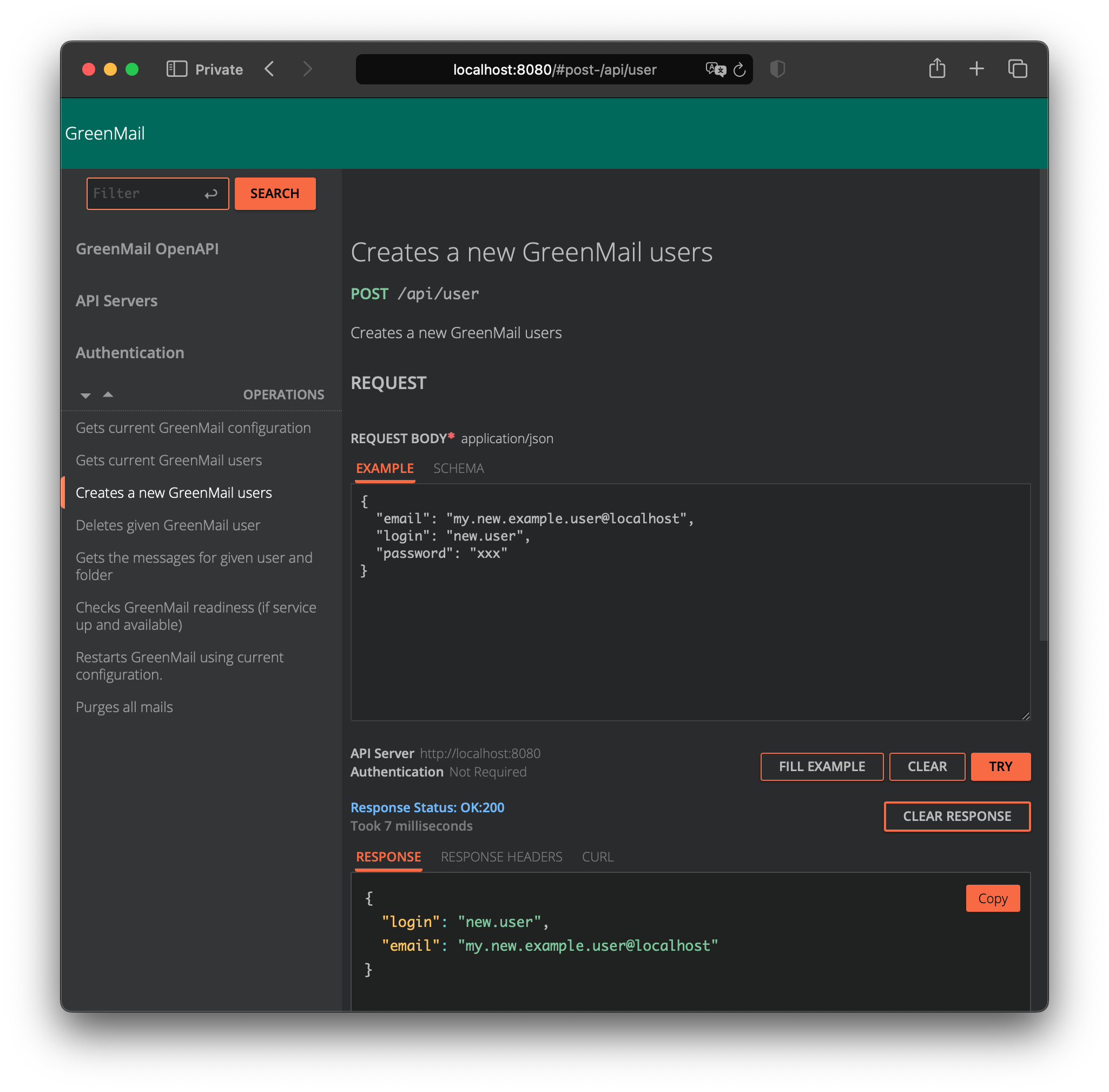
Task: Copy the response JSON
Action: click(993, 898)
